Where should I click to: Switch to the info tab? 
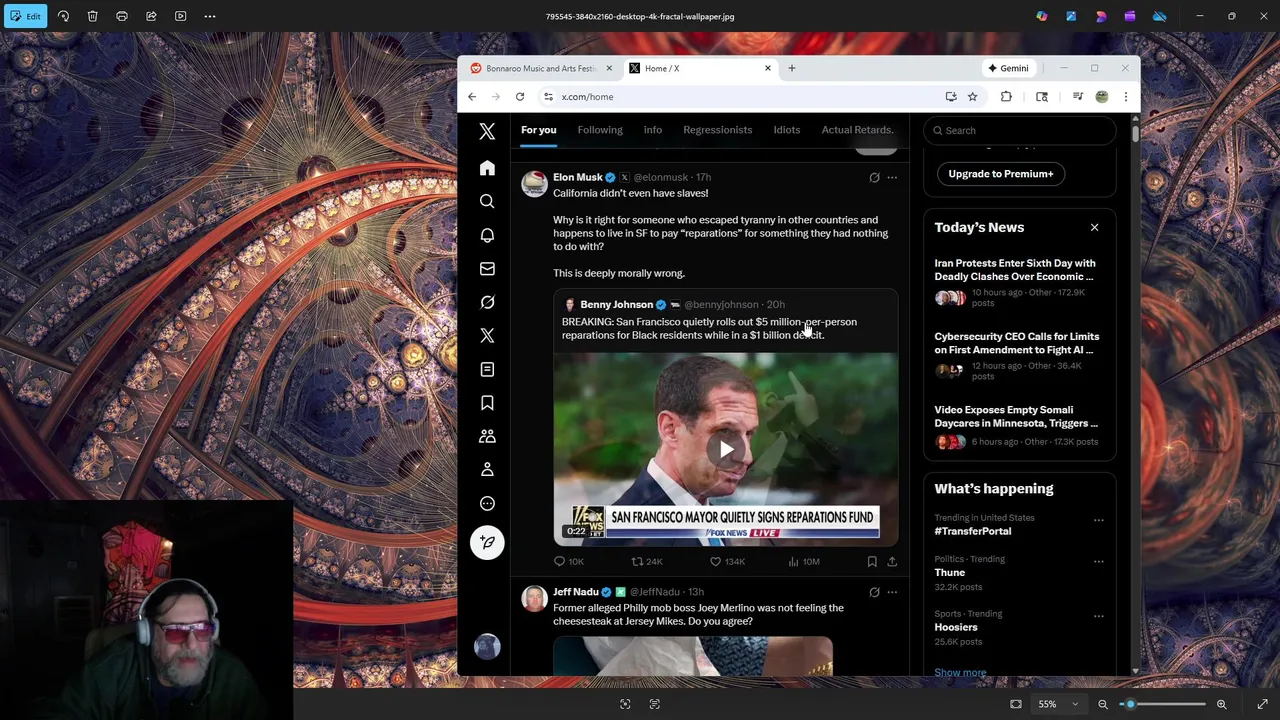652,130
